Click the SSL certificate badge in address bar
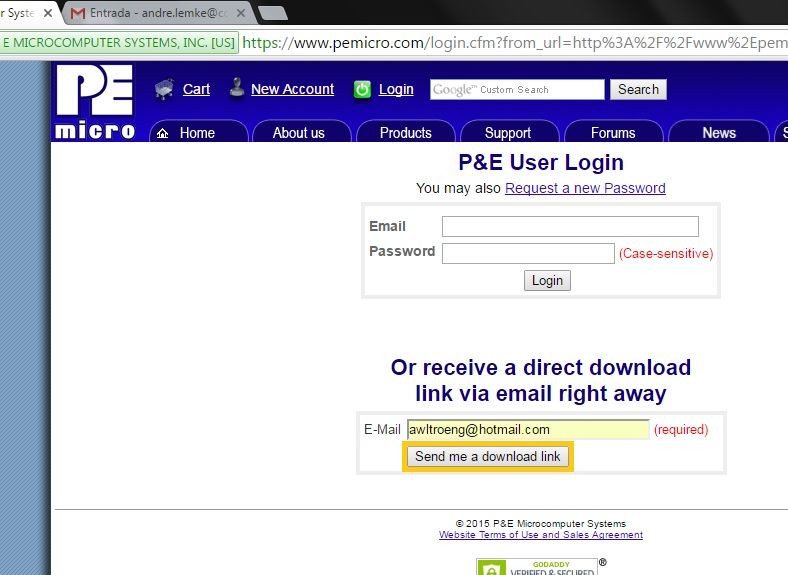 [x=119, y=43]
